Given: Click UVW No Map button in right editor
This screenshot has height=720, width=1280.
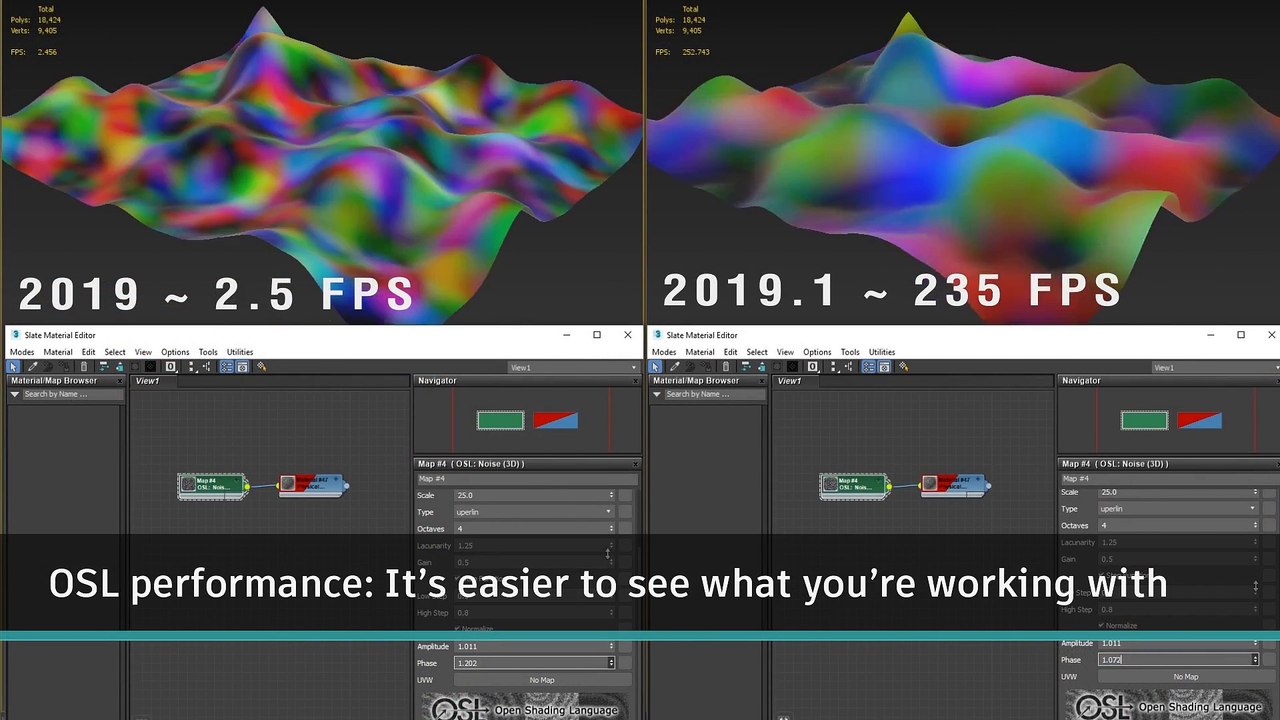Looking at the screenshot, I should (1185, 677).
